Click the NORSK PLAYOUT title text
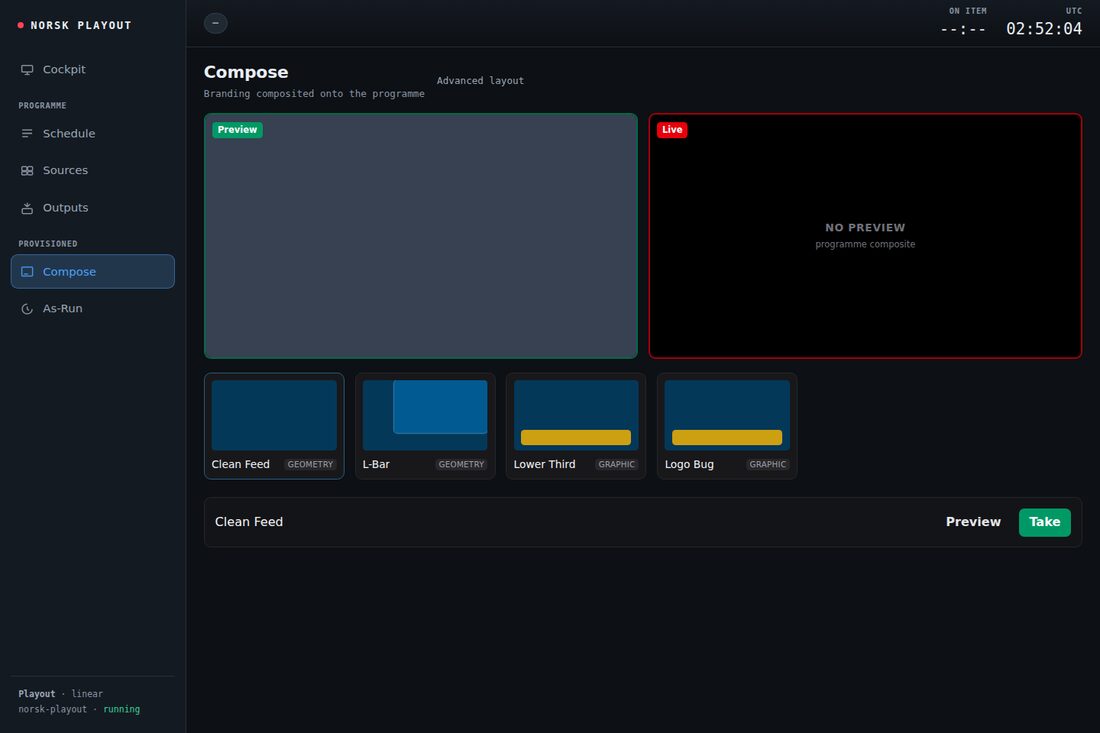The image size is (1100, 733). 81,25
